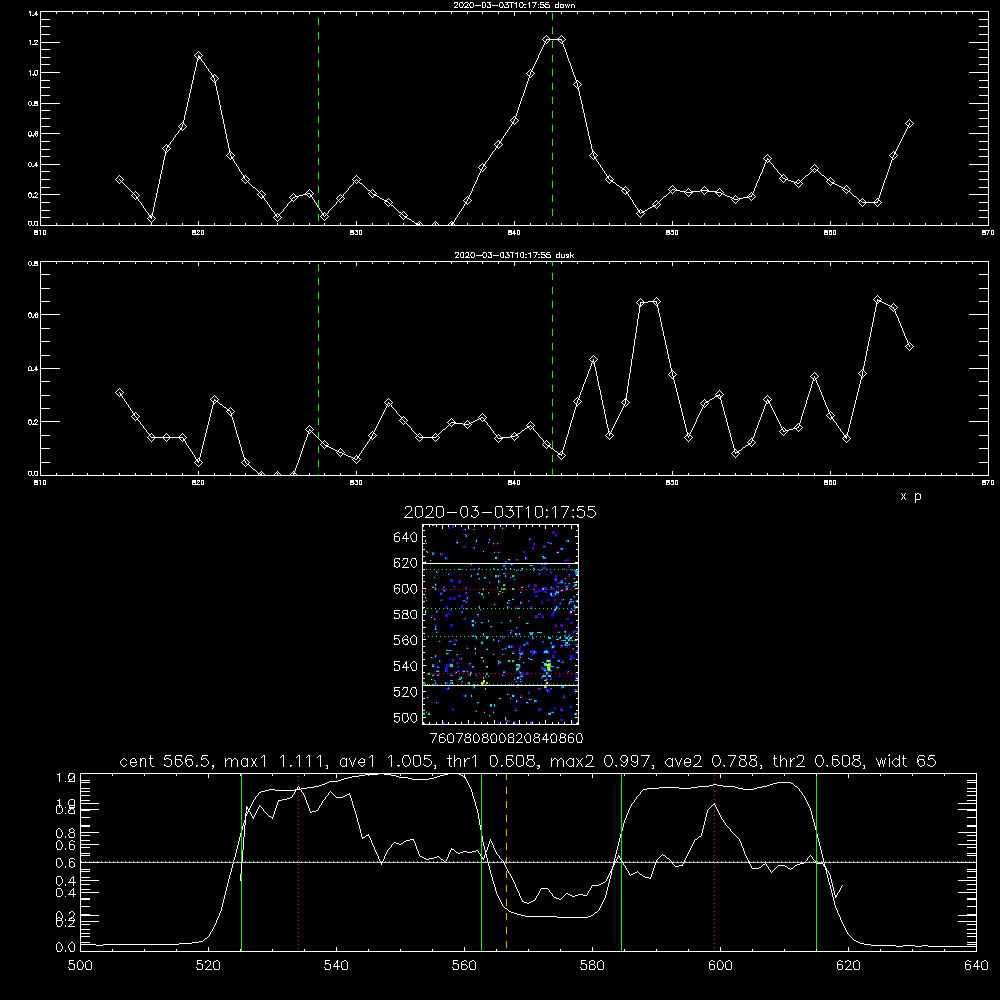
Task: Click red dotted line near 599 in bottom plot
Action: (714, 861)
